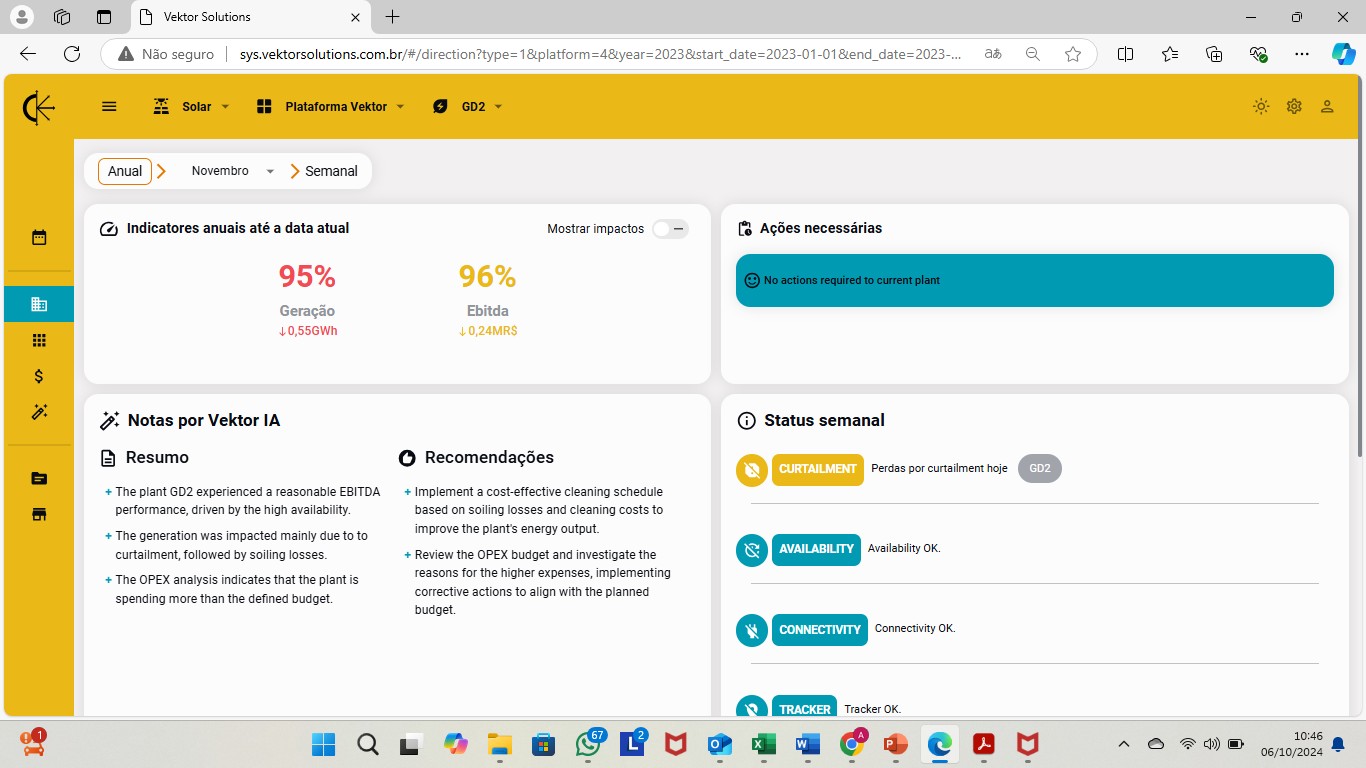Switch to the Vektor Solutions browser tab
The height and width of the screenshot is (768, 1366).
pos(250,17)
